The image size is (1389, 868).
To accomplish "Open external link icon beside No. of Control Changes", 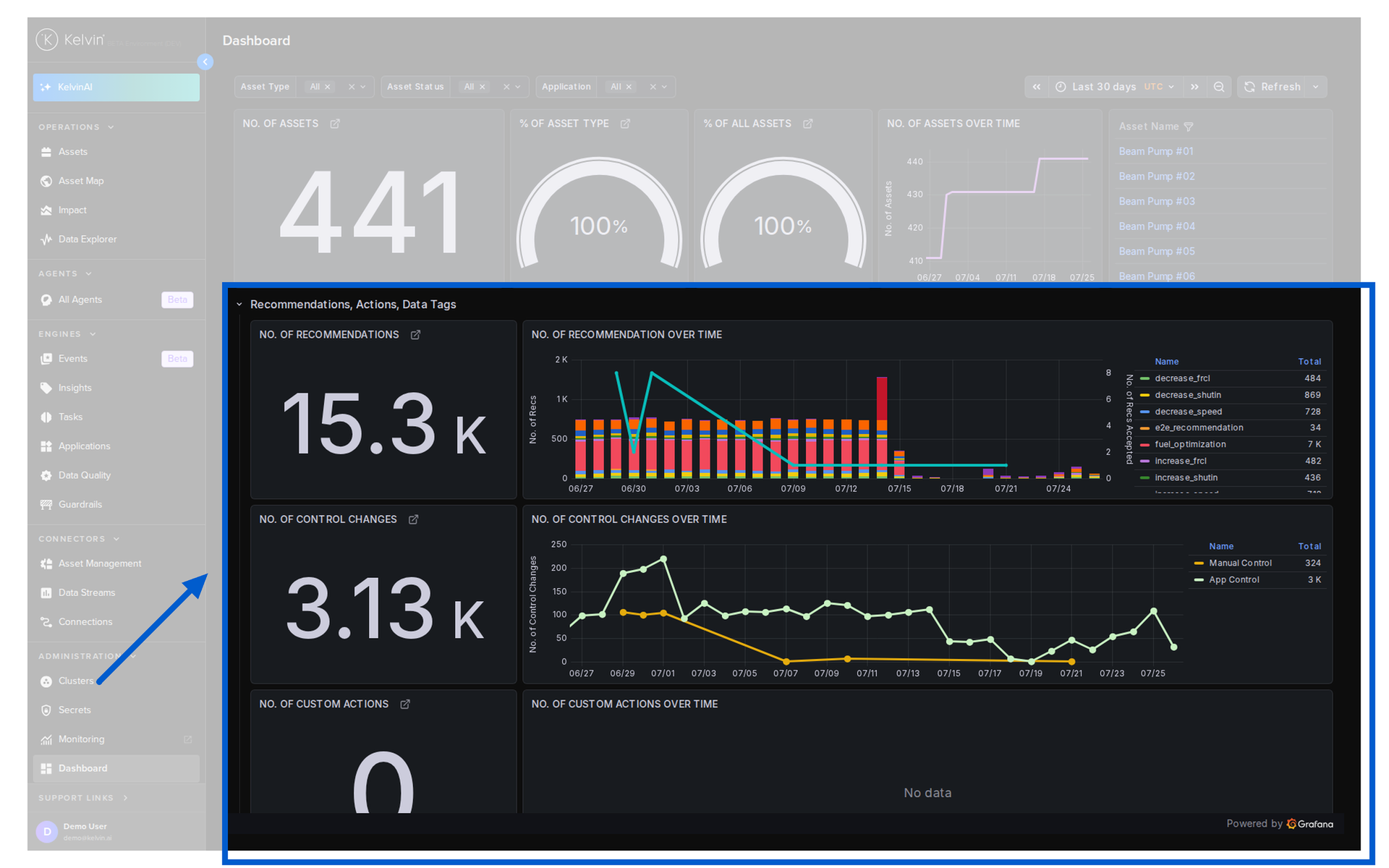I will click(x=413, y=519).
